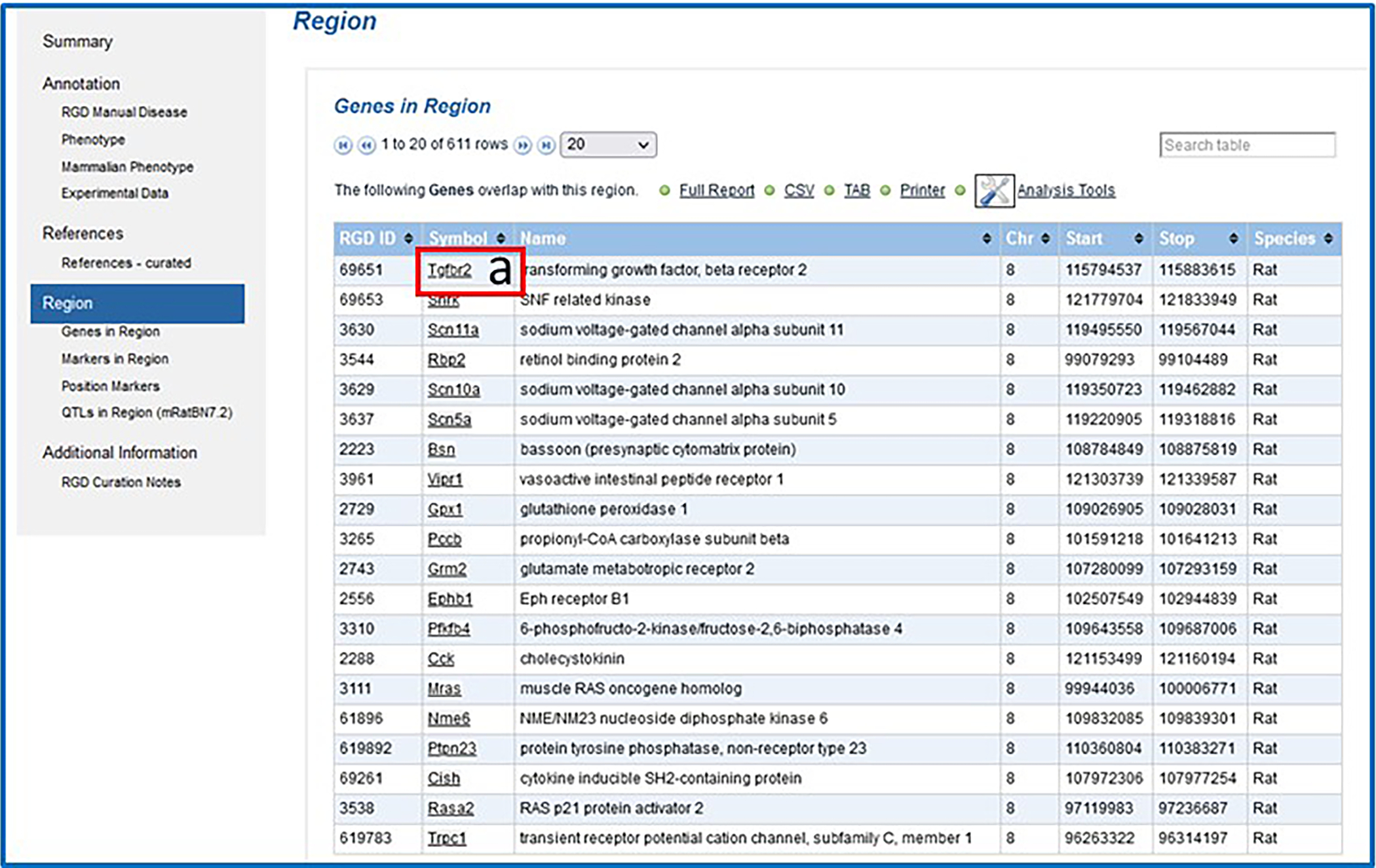
Task: Open RGD Curation Notes entry
Action: click(121, 482)
